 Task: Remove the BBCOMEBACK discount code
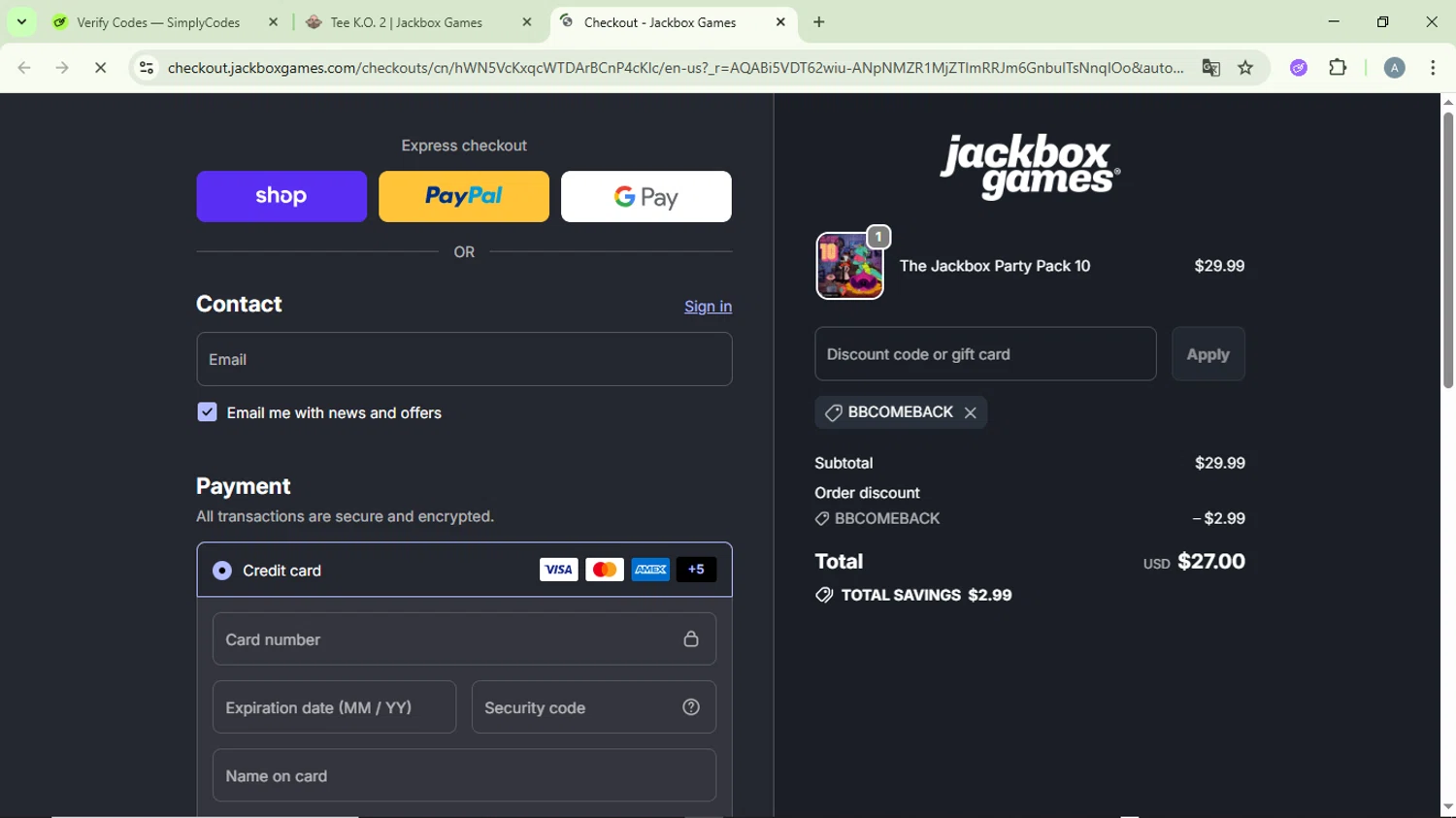point(971,413)
